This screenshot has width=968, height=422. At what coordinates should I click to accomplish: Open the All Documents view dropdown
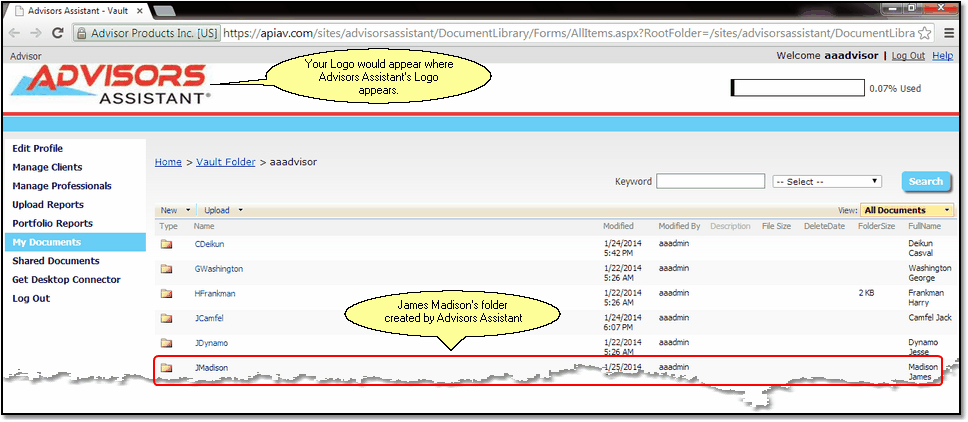point(907,210)
